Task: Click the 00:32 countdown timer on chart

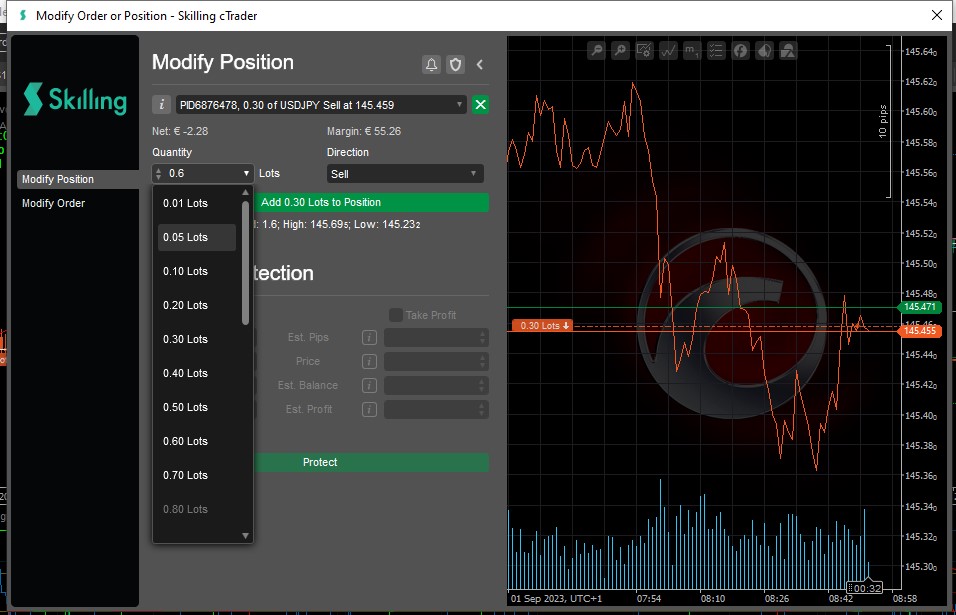Action: pos(865,588)
